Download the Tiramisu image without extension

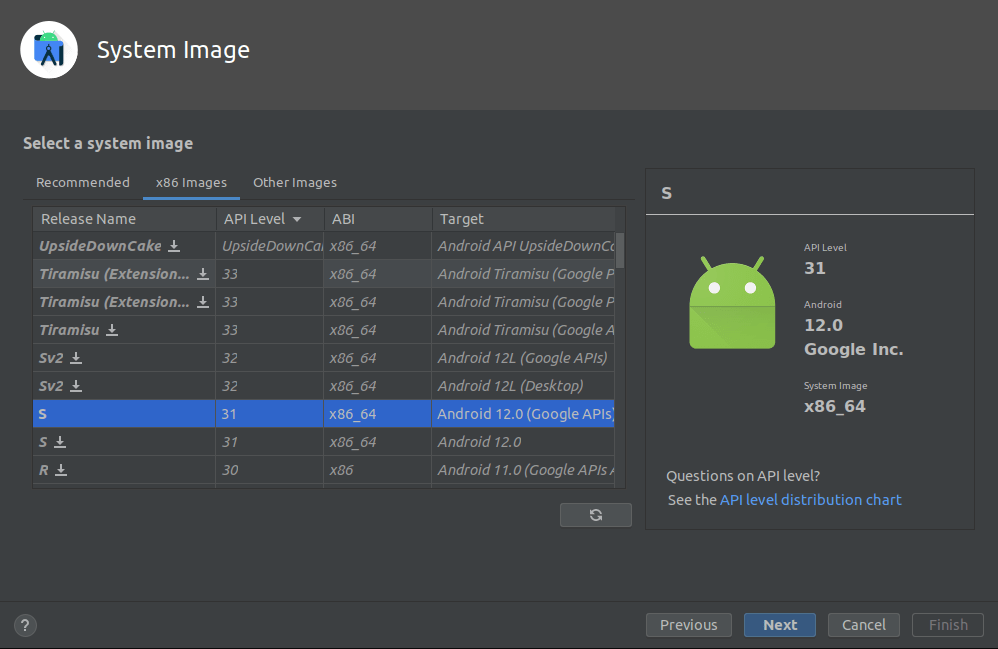pyautogui.click(x=112, y=330)
